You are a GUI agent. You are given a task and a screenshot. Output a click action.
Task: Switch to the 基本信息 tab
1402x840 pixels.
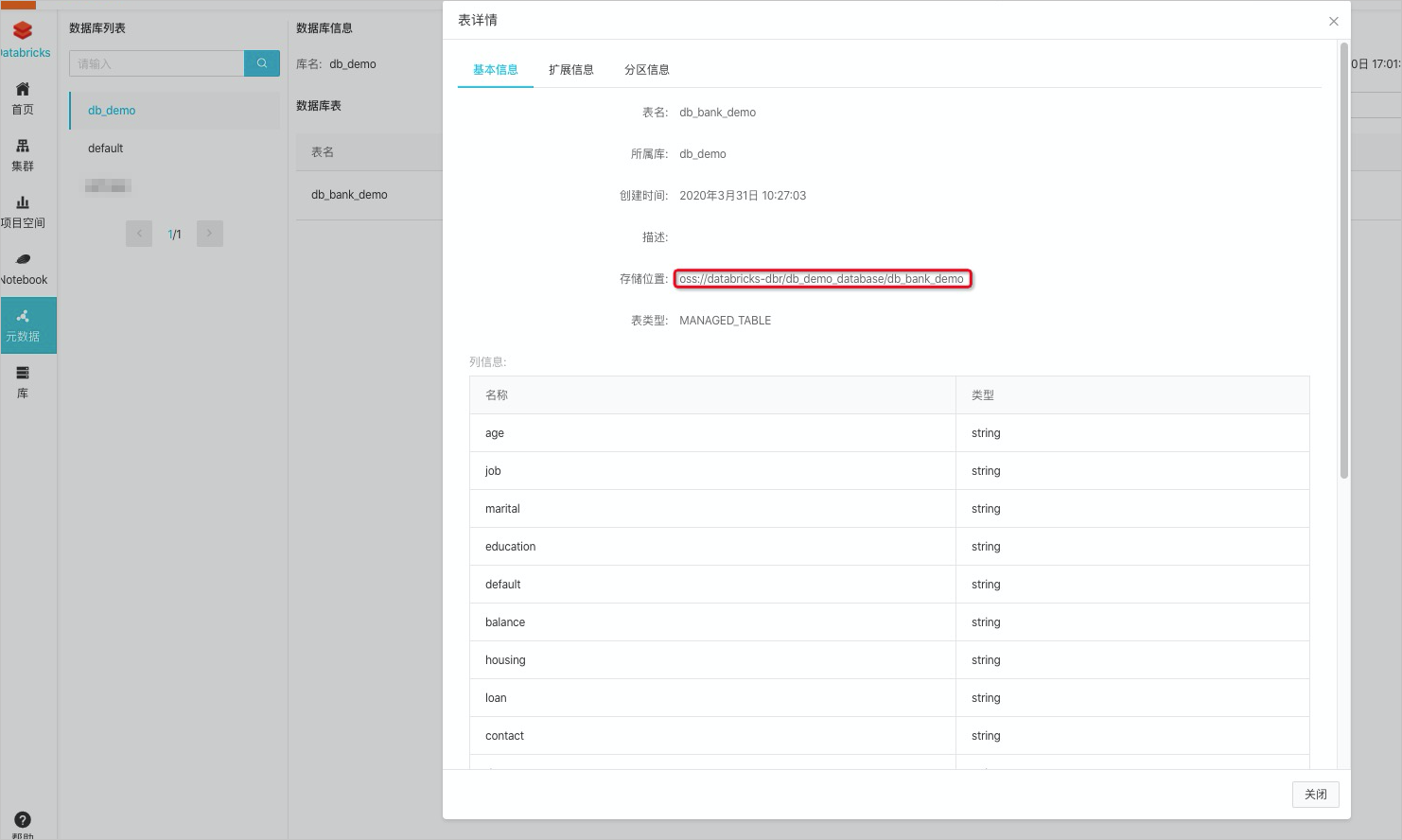click(x=496, y=69)
